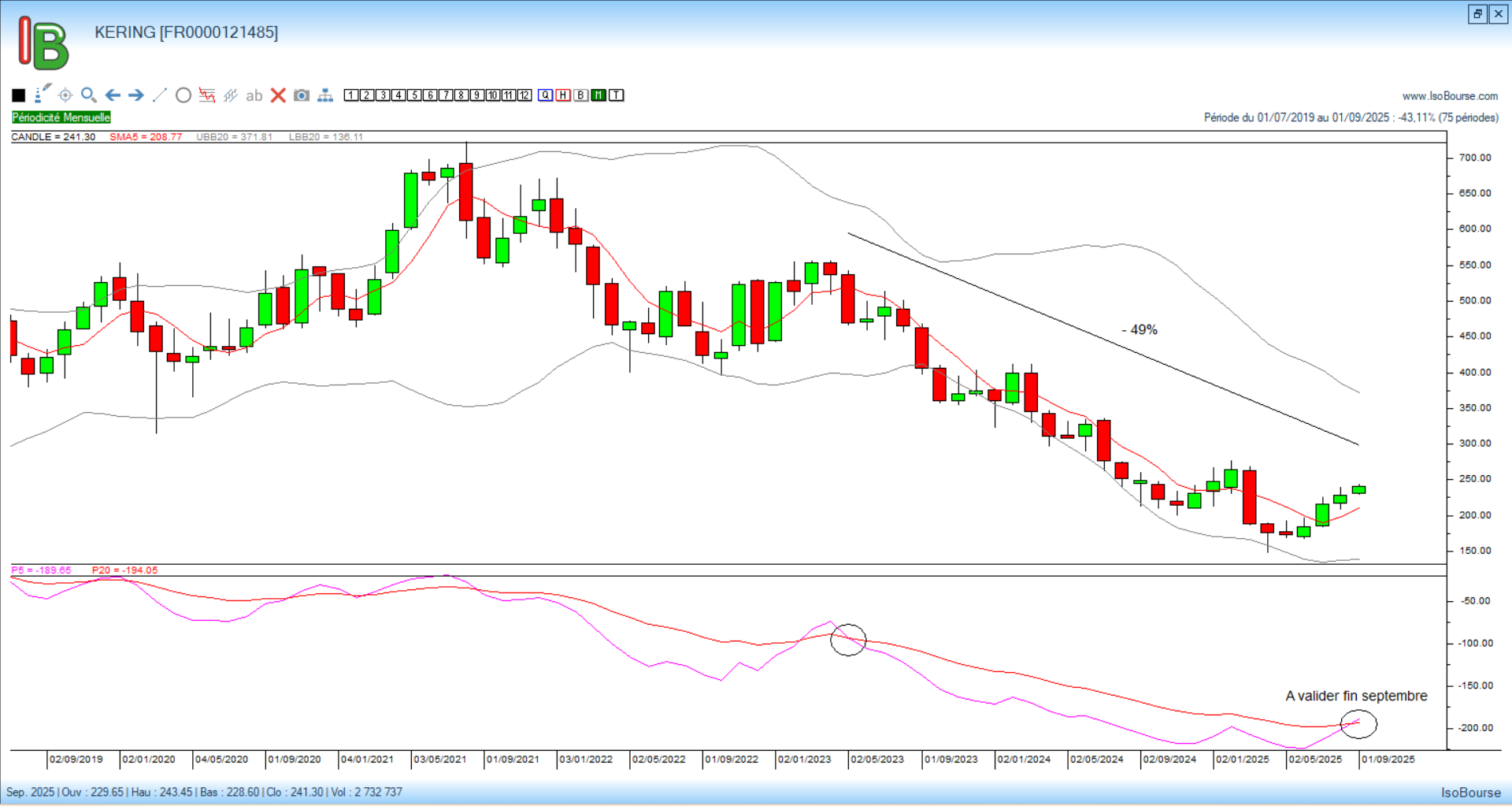Click numbered button 12

coord(524,95)
